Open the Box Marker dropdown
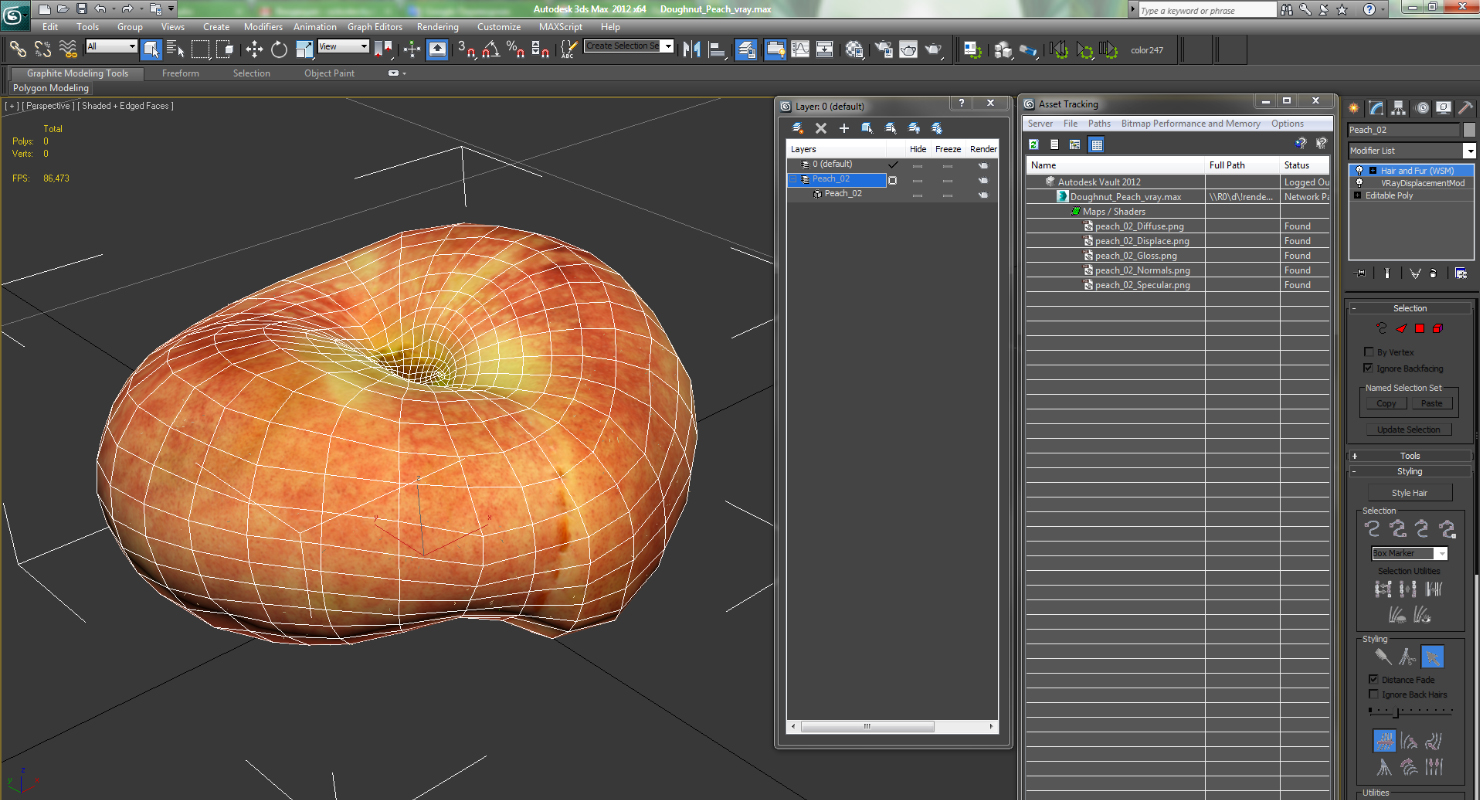The height and width of the screenshot is (800, 1480). pos(1409,553)
